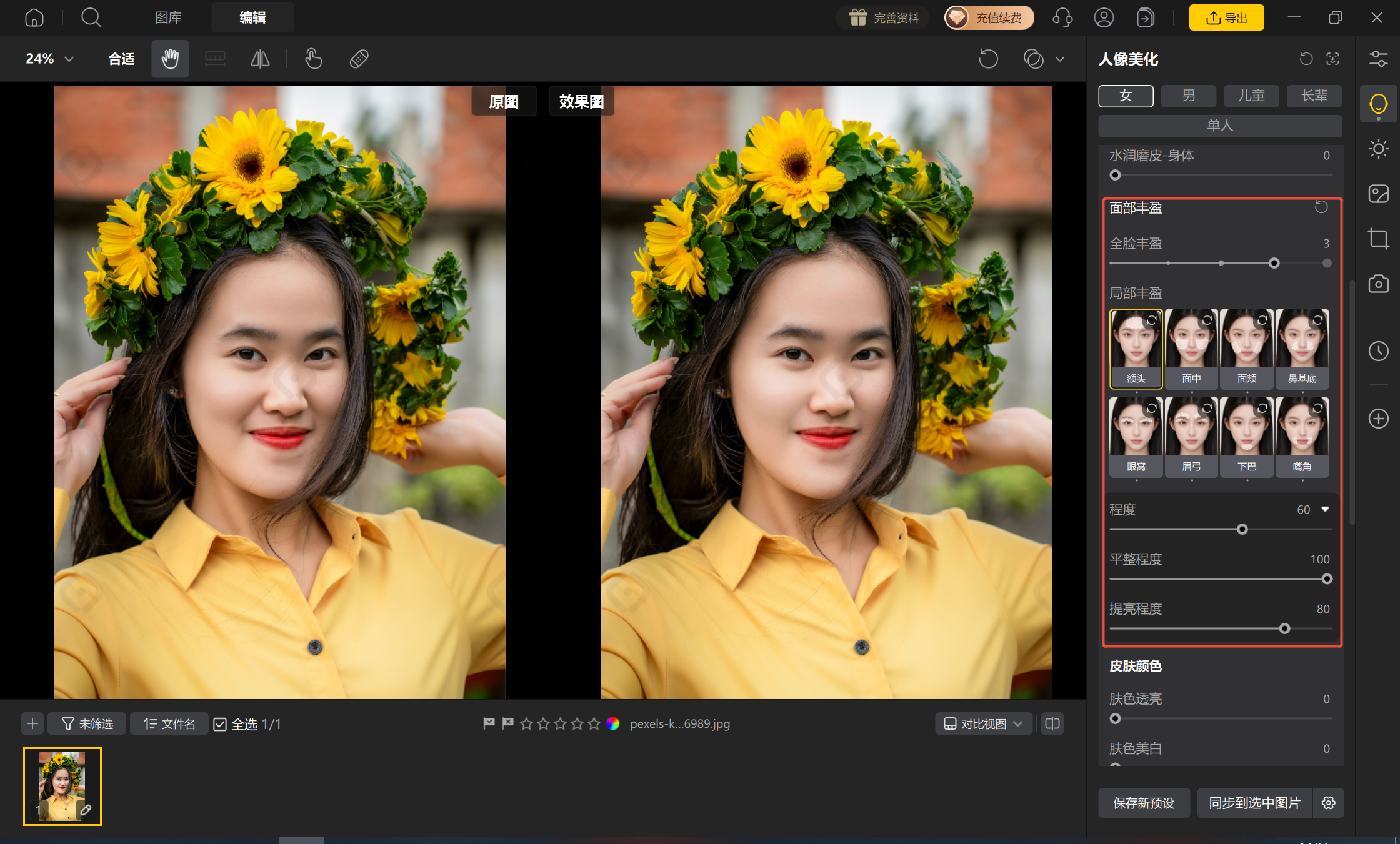
Task: Open the adjustment sliders panel icon
Action: [1378, 59]
